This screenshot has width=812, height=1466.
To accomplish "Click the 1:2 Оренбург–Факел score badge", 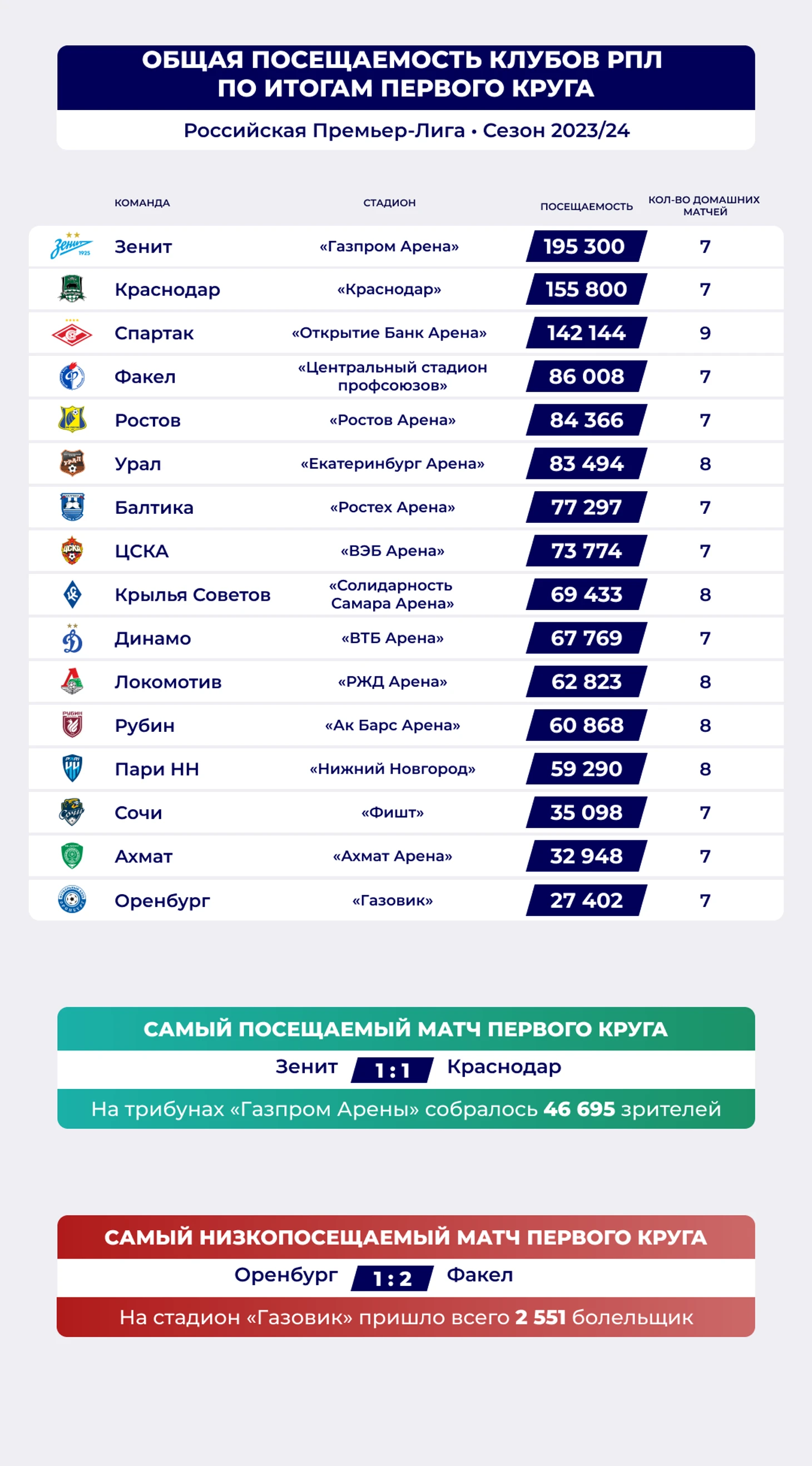I will click(392, 1278).
